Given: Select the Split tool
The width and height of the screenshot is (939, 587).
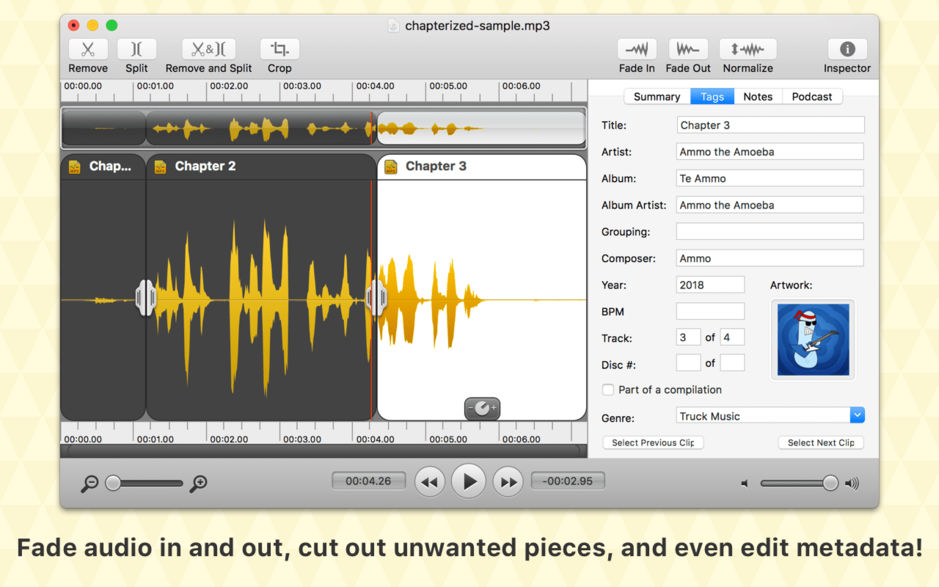Looking at the screenshot, I should point(137,49).
